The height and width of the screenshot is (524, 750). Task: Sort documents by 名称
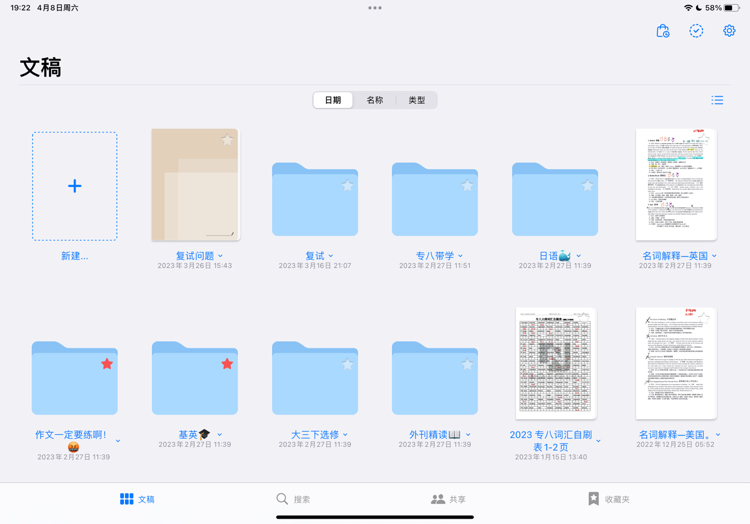coord(375,100)
